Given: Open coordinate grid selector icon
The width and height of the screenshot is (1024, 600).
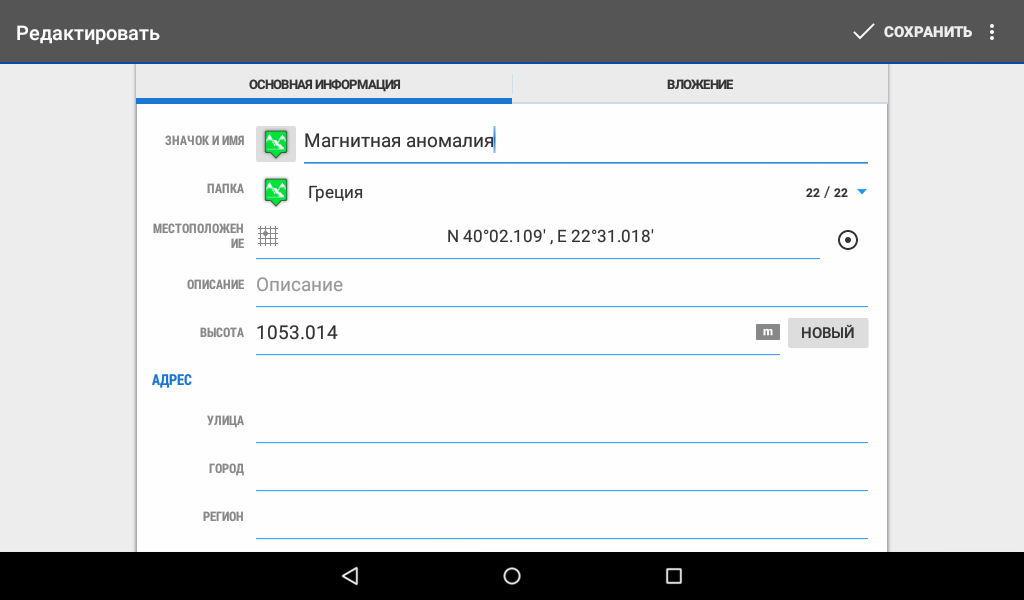Looking at the screenshot, I should (x=267, y=237).
